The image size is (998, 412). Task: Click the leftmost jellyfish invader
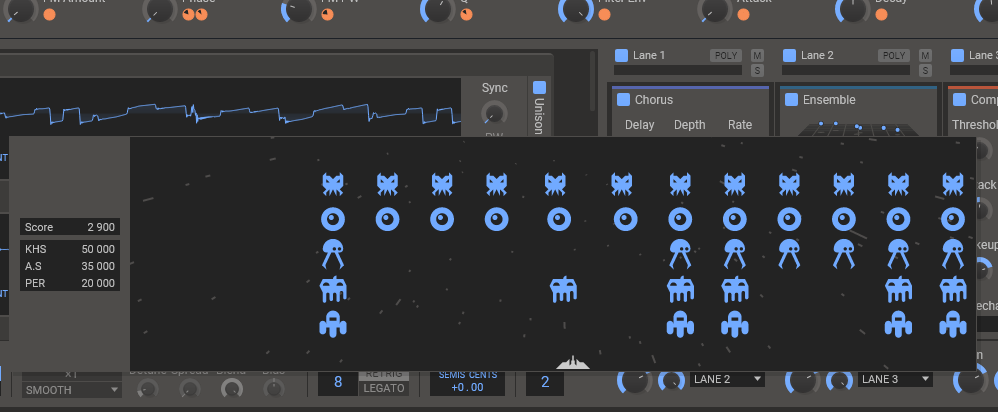pyautogui.click(x=333, y=253)
